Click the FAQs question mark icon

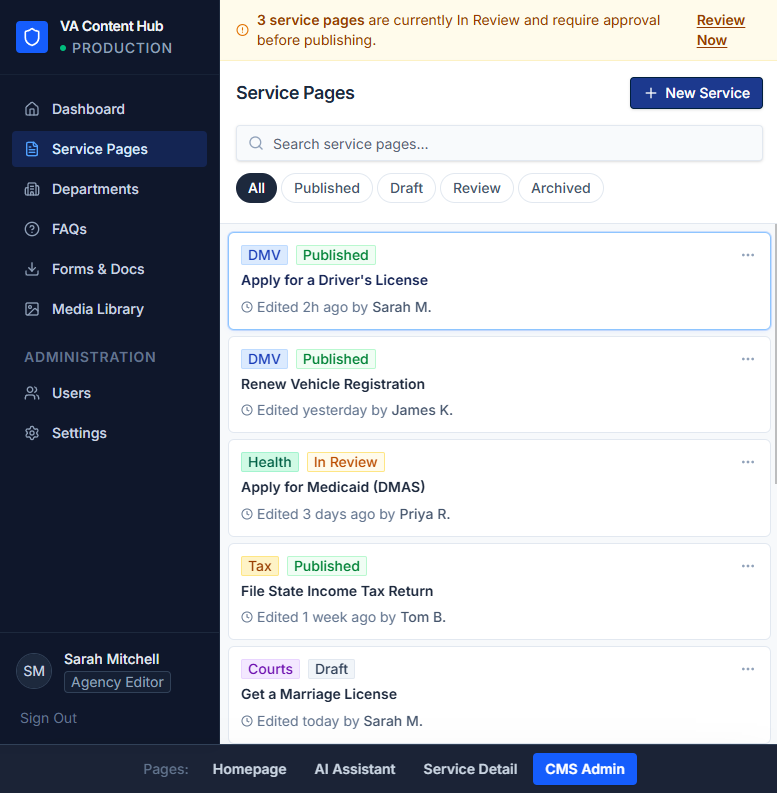(32, 229)
